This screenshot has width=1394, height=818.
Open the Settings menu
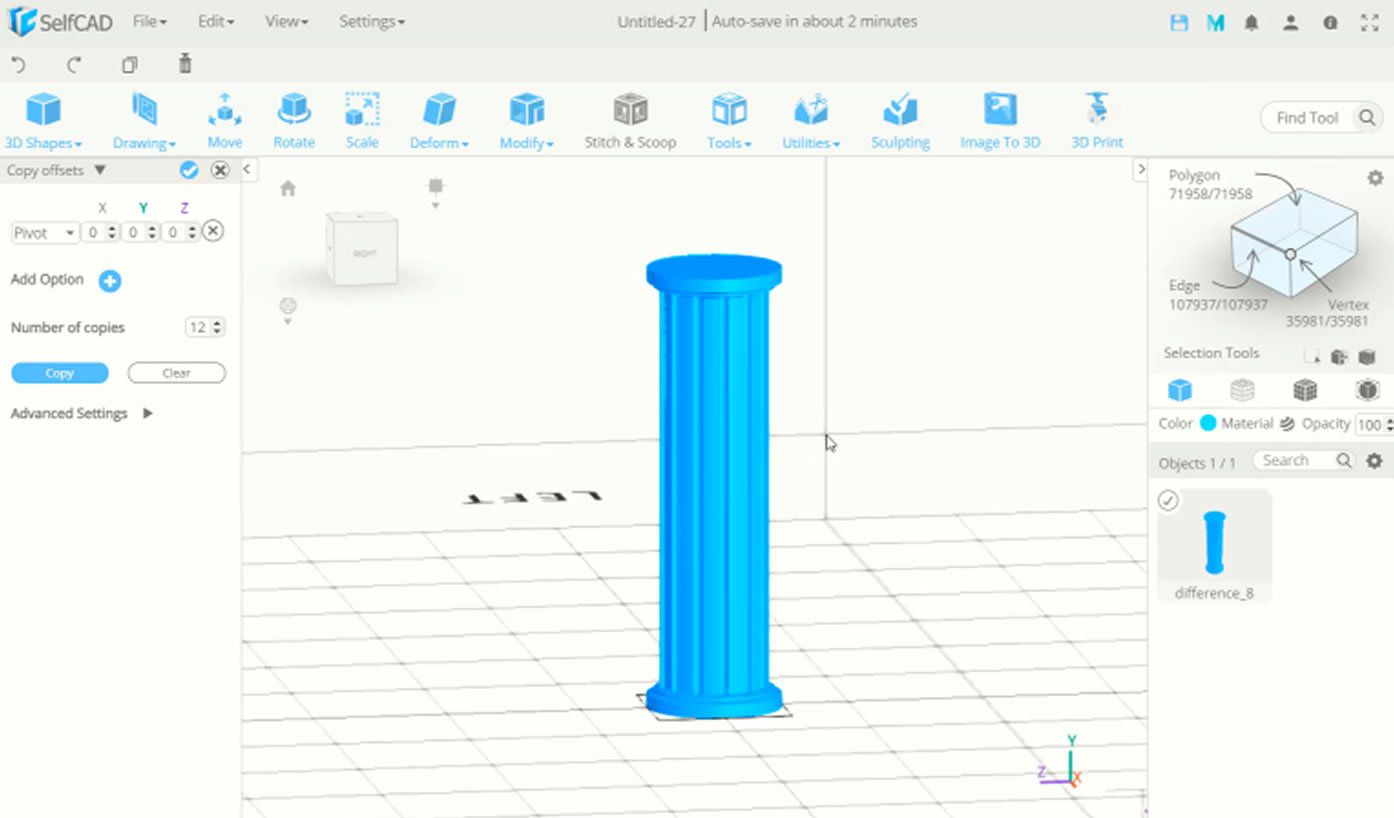pyautogui.click(x=371, y=21)
